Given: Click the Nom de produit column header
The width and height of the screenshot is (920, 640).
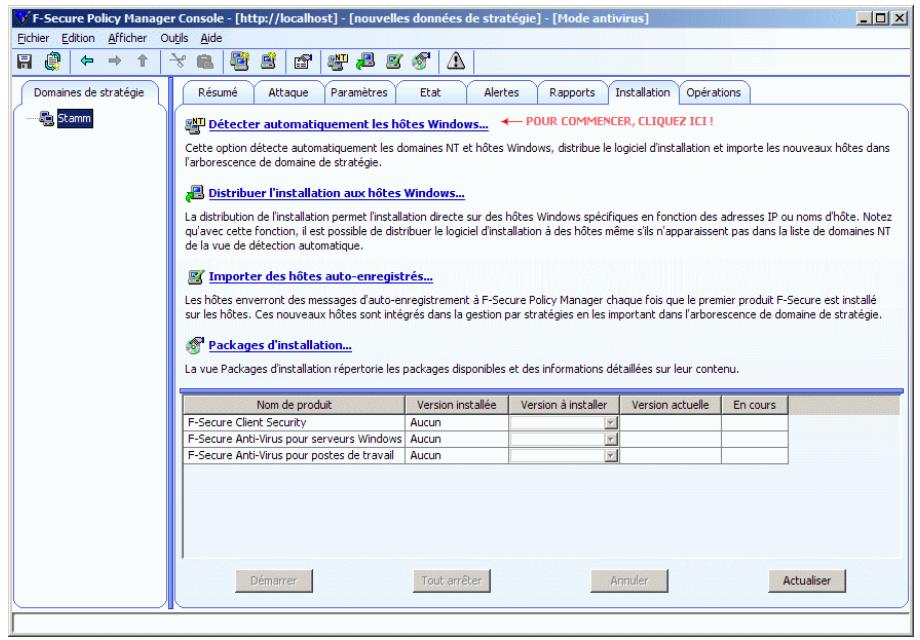Looking at the screenshot, I should [294, 405].
